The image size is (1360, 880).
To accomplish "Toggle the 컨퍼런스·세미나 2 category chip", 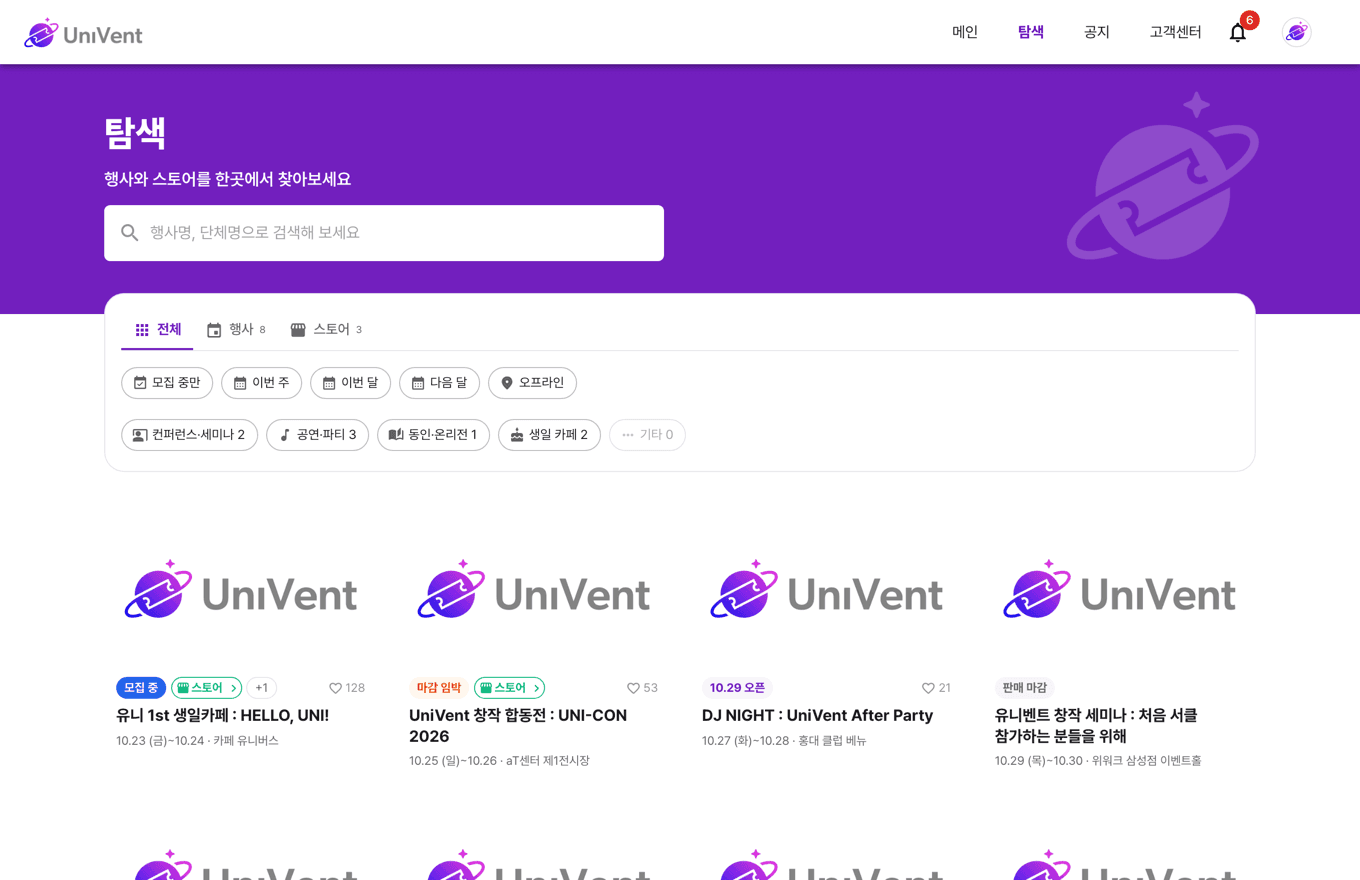I will 189,435.
